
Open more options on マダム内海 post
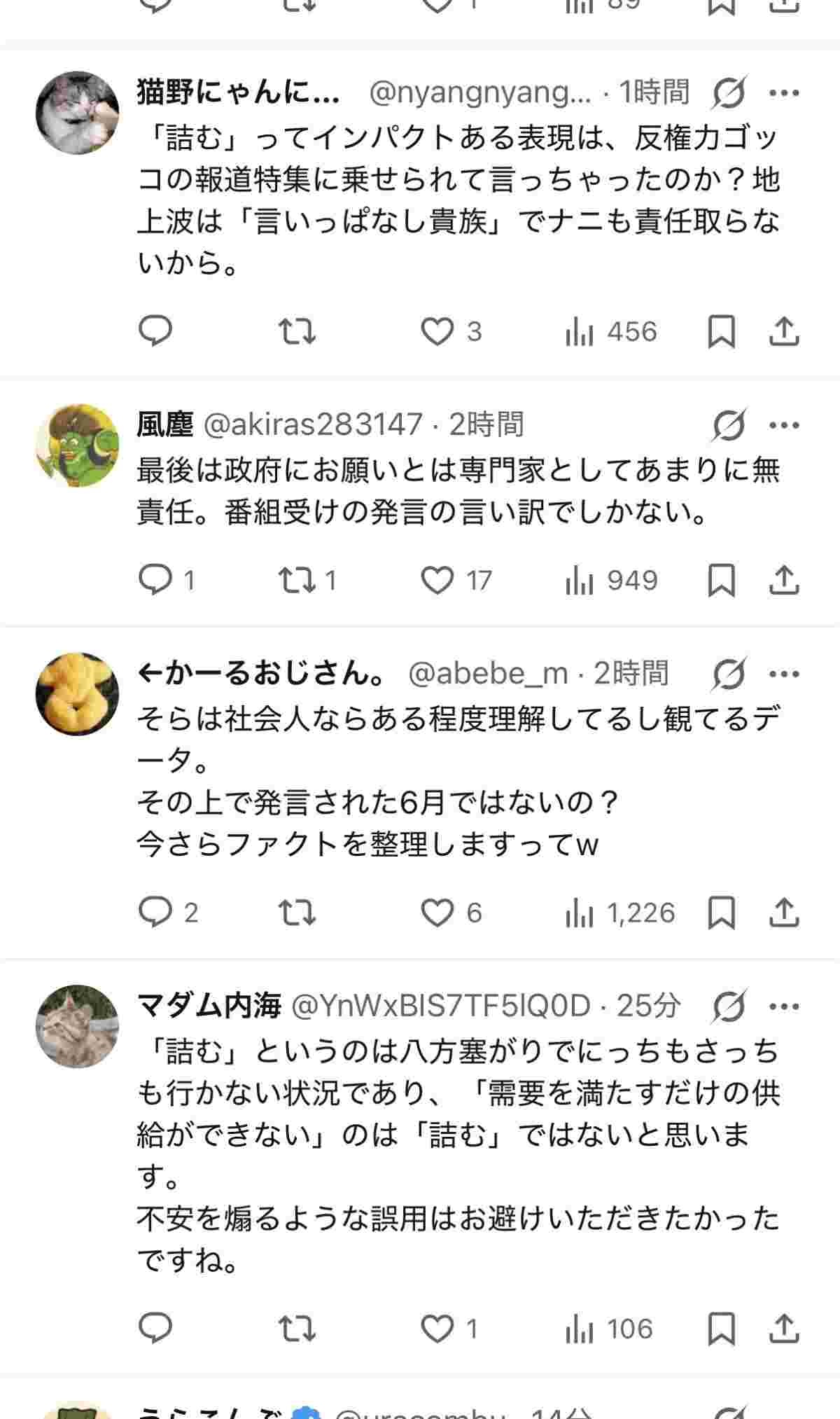coord(784,1006)
